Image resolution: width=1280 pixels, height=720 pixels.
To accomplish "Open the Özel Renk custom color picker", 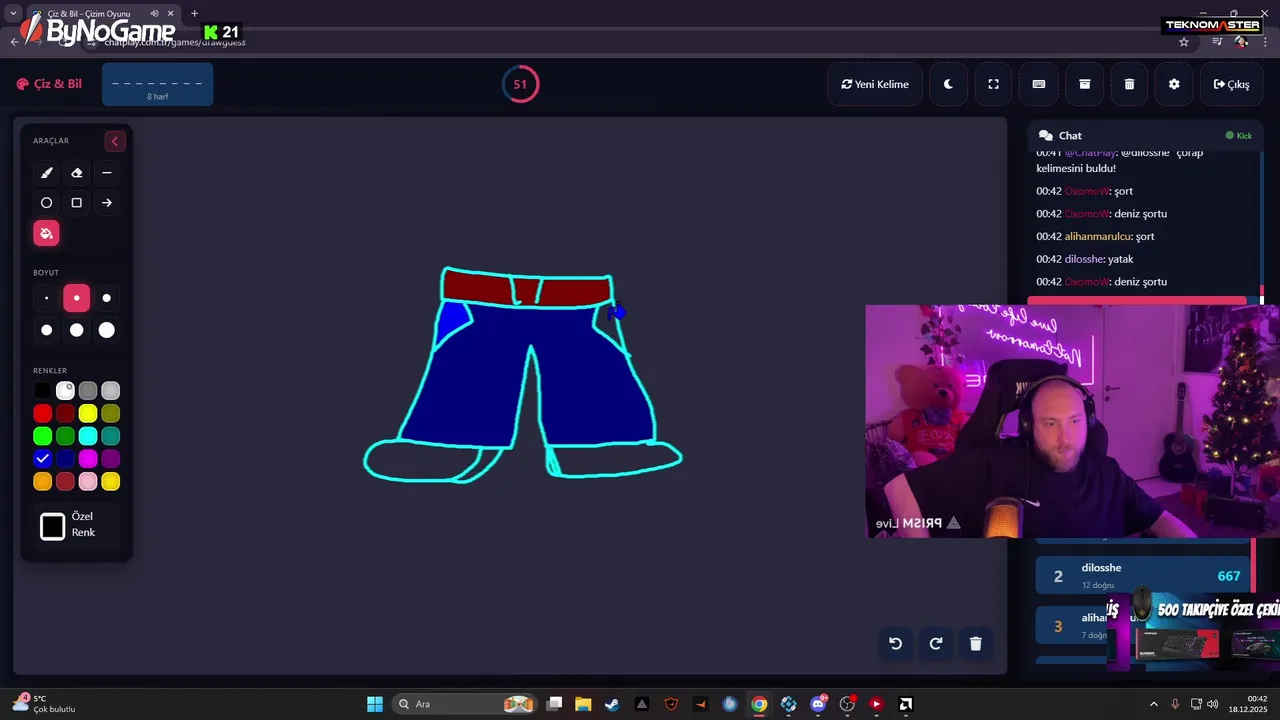I will pyautogui.click(x=52, y=526).
